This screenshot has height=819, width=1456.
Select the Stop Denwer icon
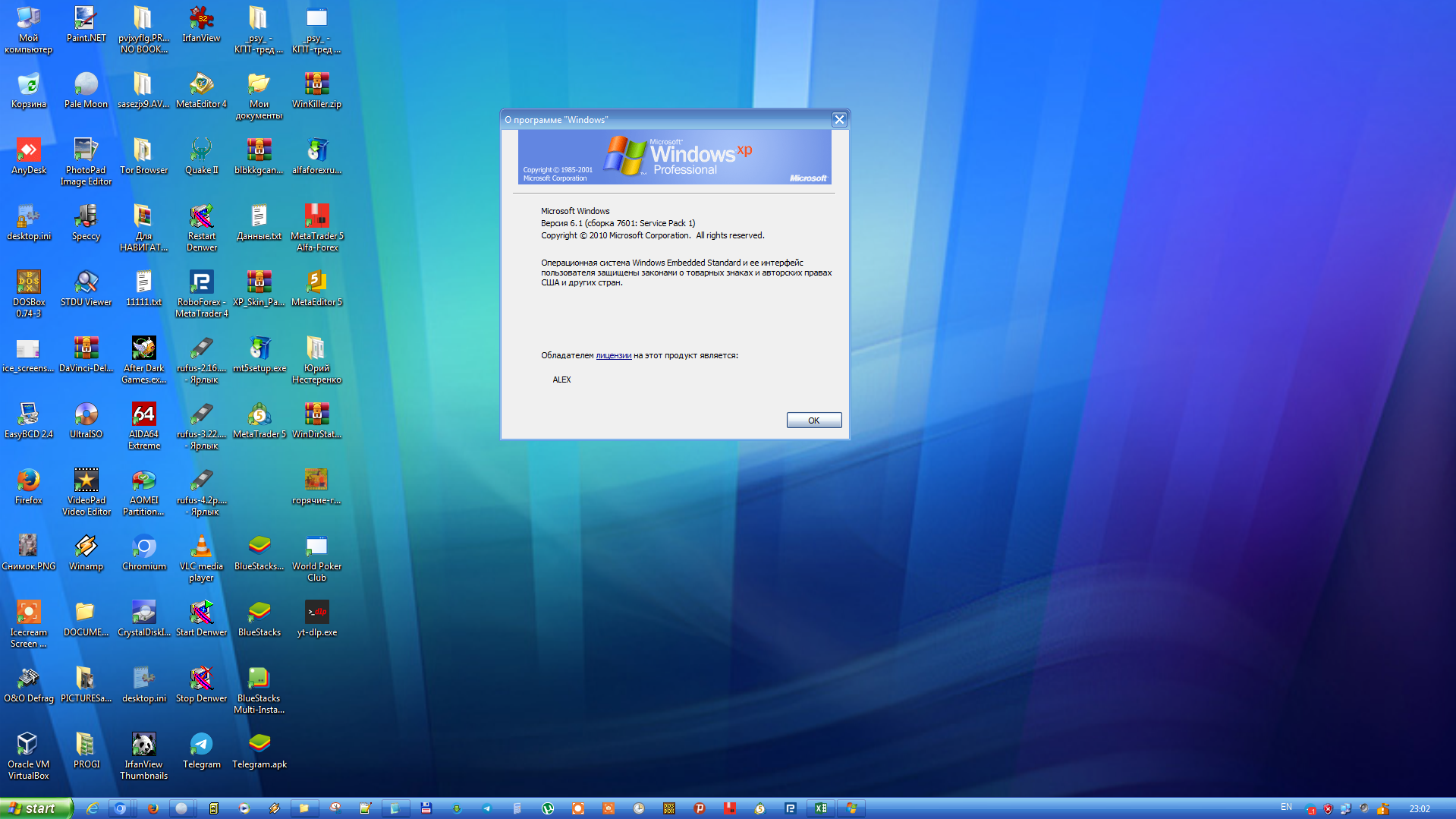pyautogui.click(x=201, y=685)
